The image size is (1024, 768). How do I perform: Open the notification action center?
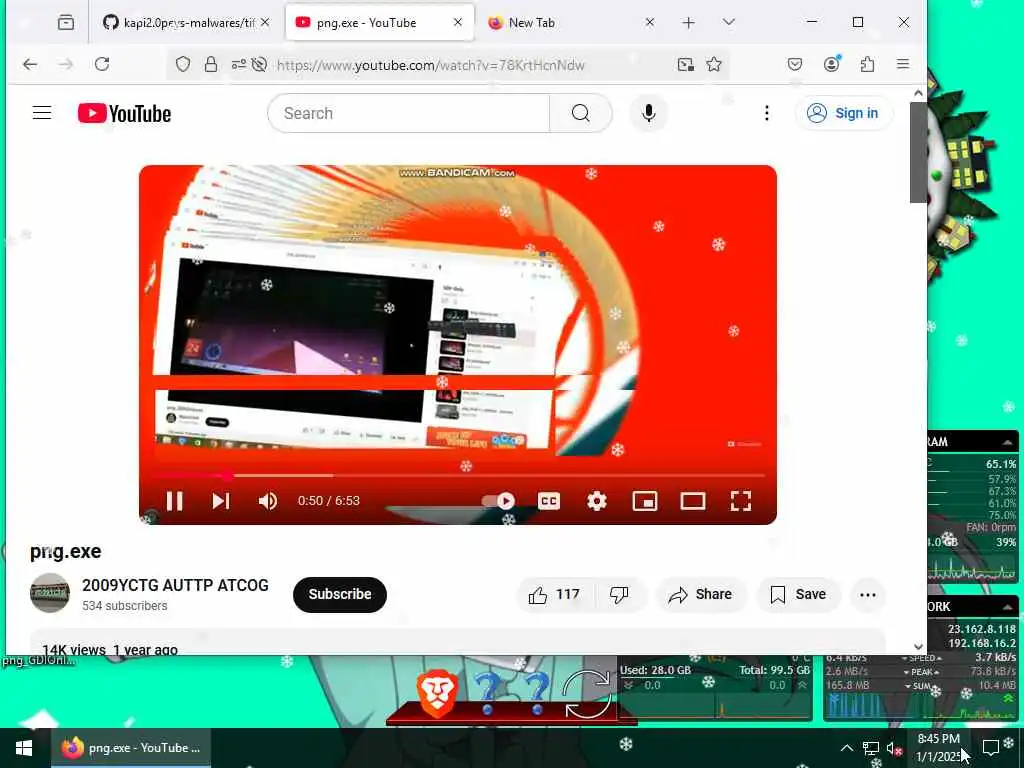pos(991,748)
